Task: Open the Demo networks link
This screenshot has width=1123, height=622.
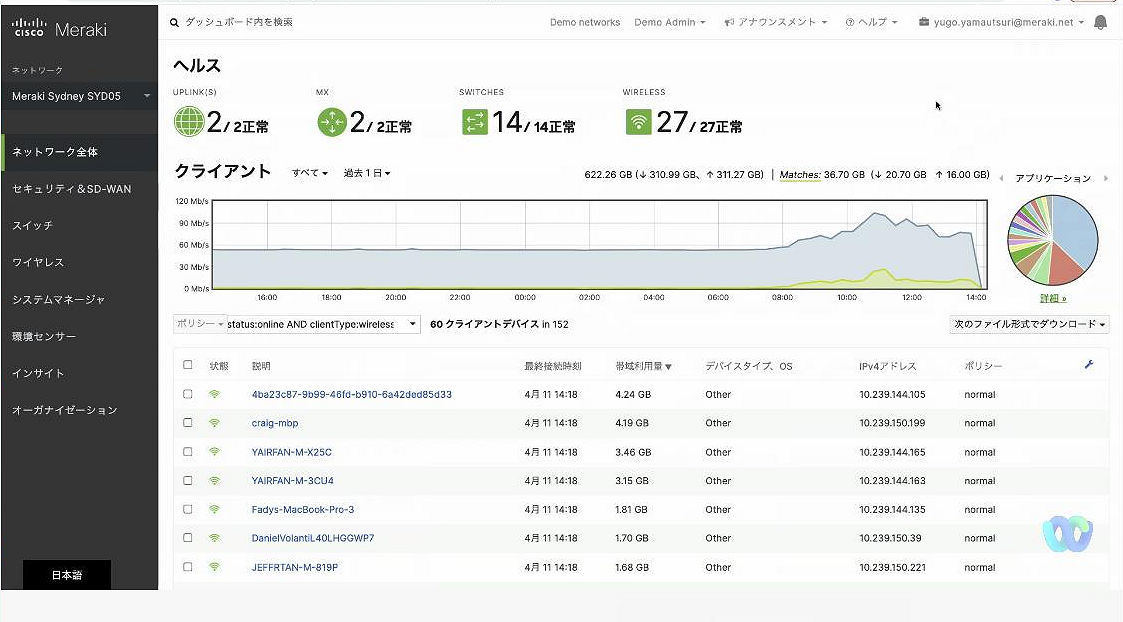Action: (584, 22)
